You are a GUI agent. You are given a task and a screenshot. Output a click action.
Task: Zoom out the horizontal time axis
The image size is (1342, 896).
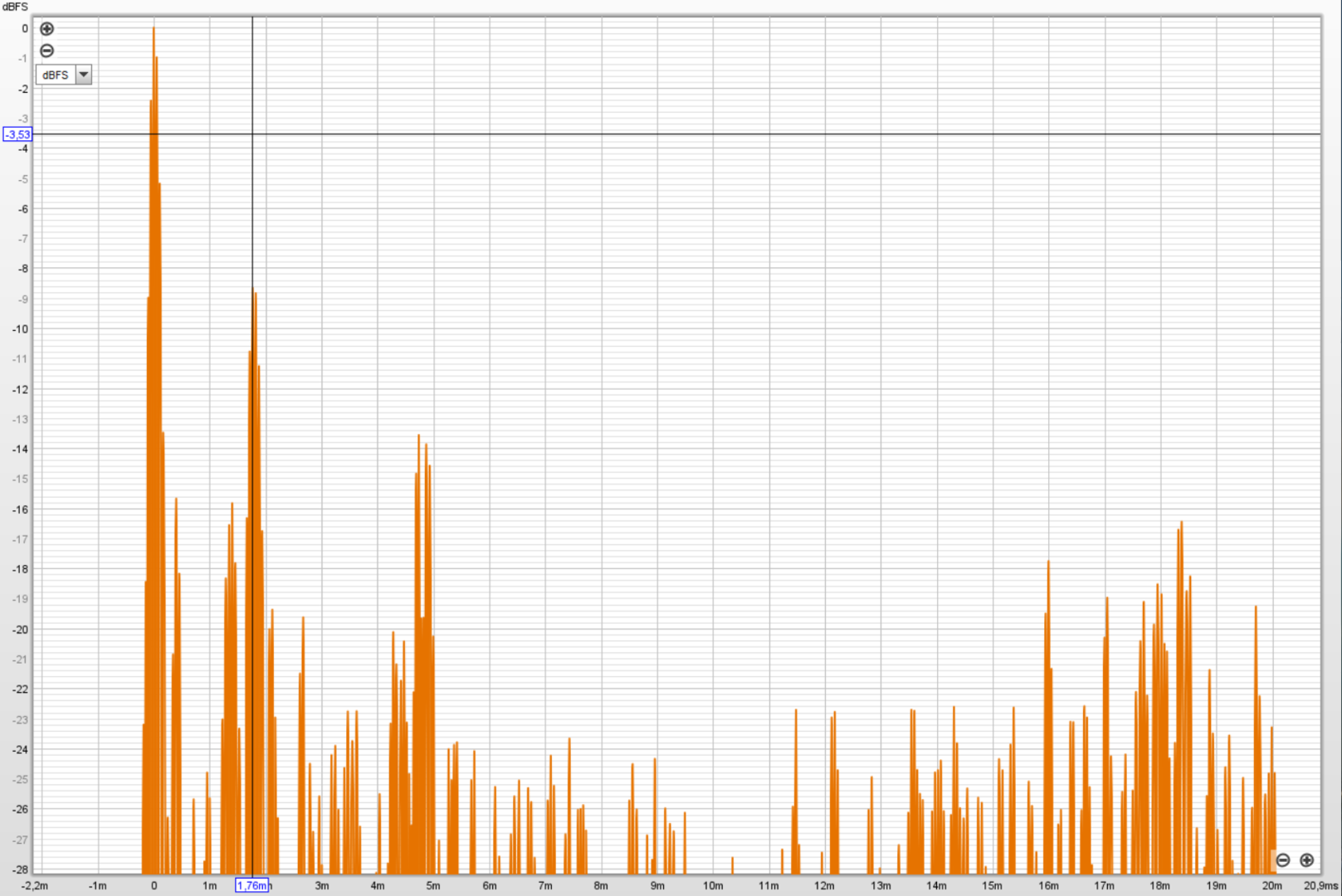coord(1283,860)
